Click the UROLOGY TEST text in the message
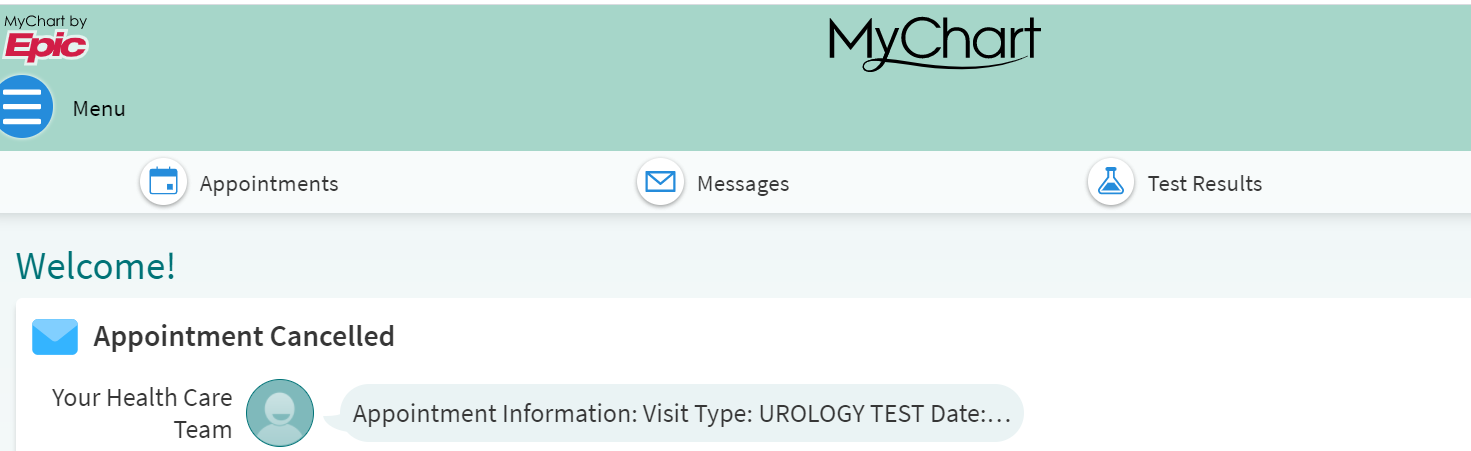The height and width of the screenshot is (451, 1471). (842, 414)
